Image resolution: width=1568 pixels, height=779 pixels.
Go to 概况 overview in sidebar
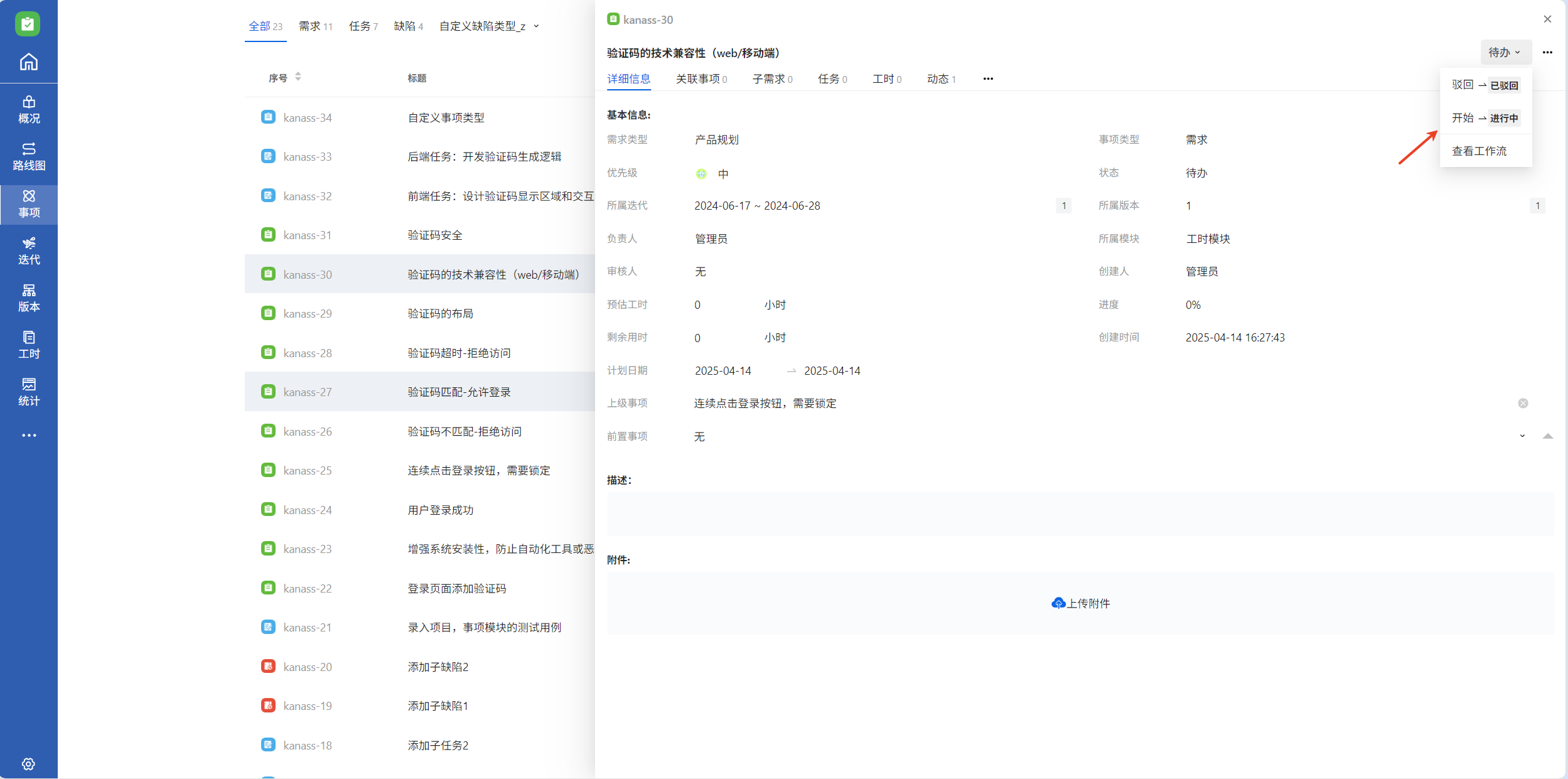[29, 109]
